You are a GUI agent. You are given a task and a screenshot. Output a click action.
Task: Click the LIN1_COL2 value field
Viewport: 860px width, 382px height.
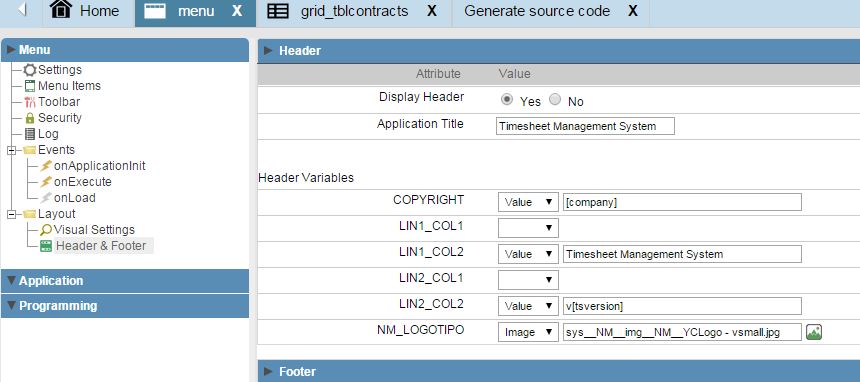tap(682, 254)
